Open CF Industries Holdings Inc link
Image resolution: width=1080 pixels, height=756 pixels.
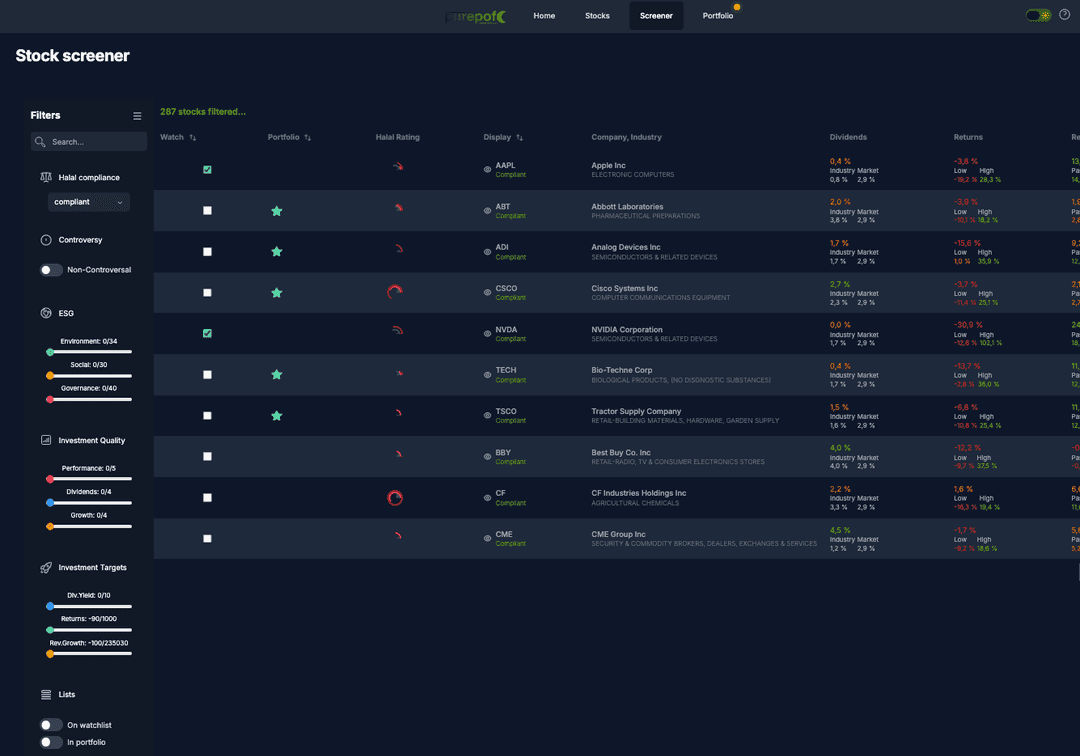tap(638, 493)
